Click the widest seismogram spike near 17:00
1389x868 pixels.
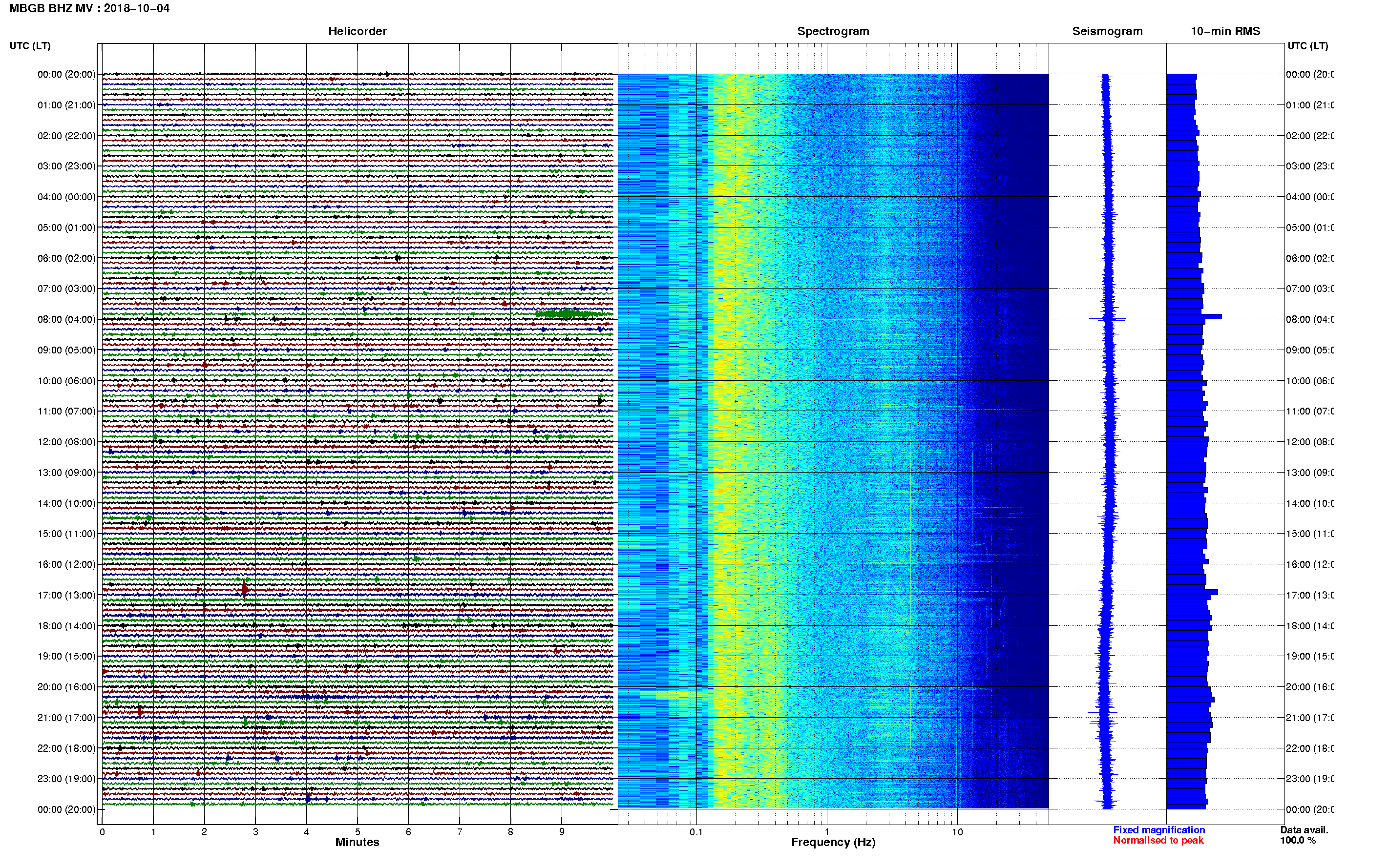click(1105, 591)
